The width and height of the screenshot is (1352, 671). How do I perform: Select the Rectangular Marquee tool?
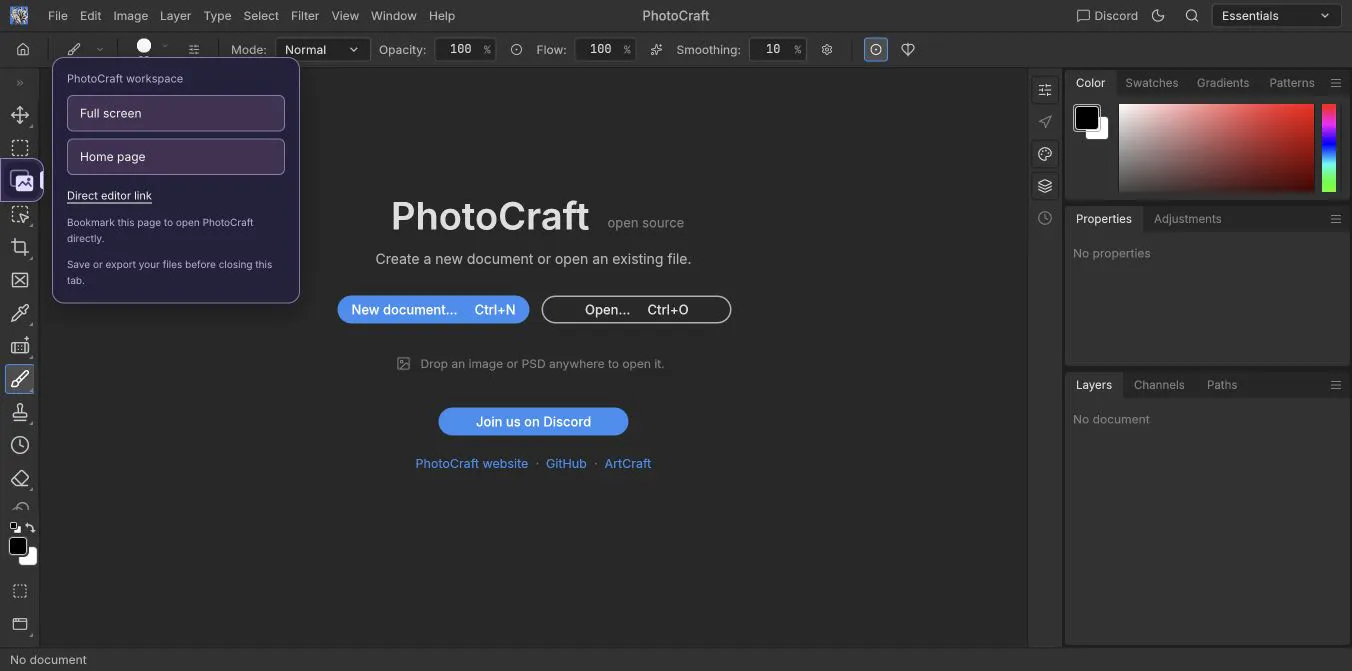pyautogui.click(x=20, y=148)
